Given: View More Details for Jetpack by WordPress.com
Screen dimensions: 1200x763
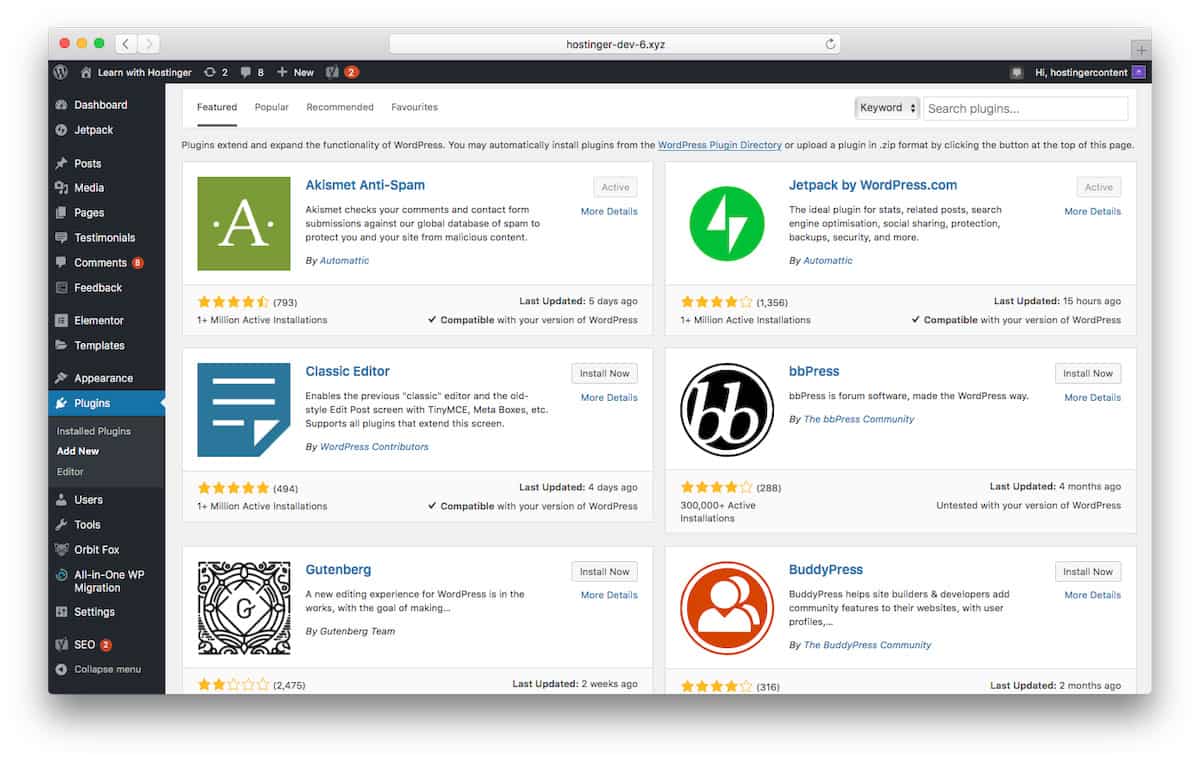Looking at the screenshot, I should pos(1092,211).
